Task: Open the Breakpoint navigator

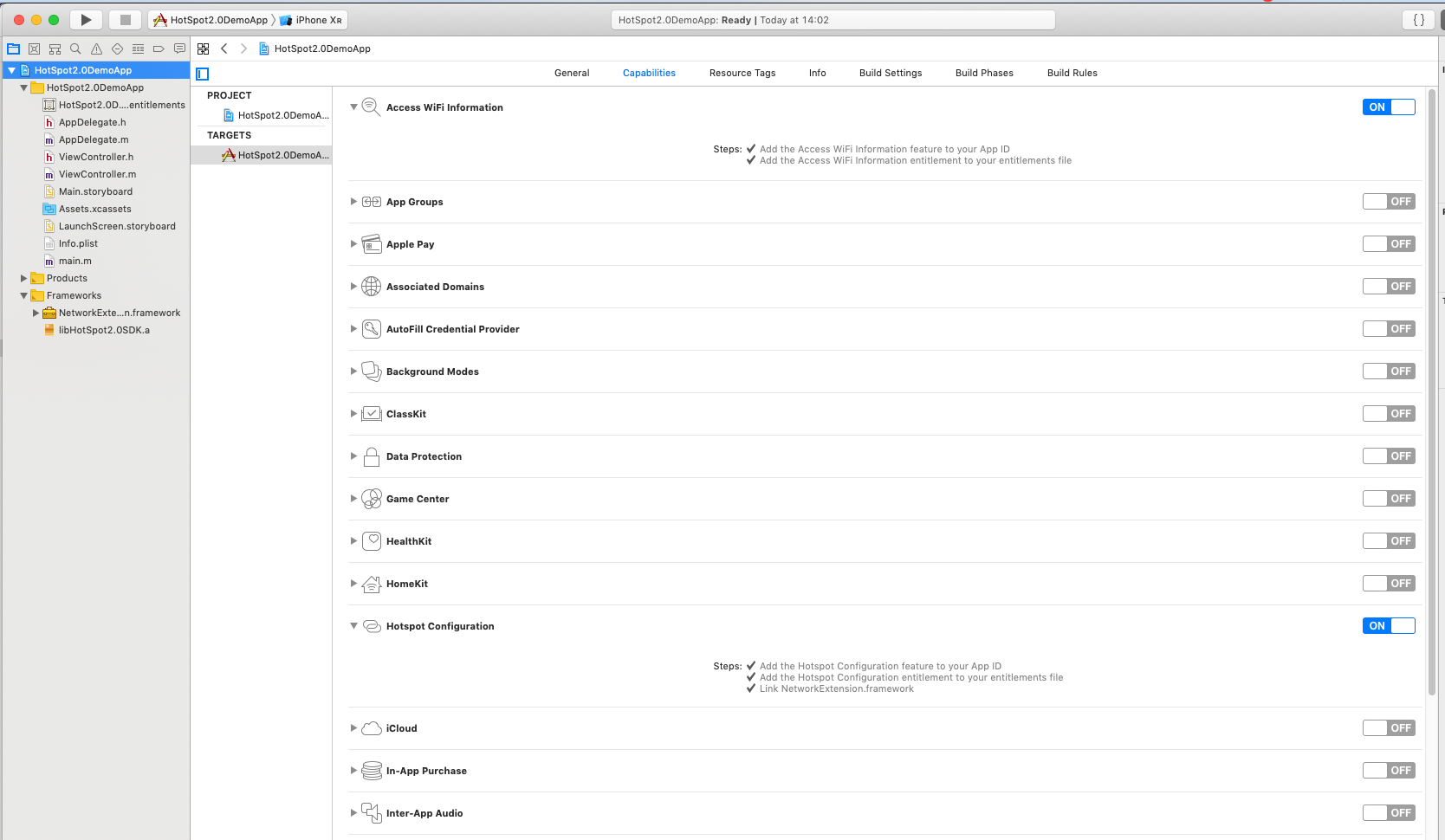Action: coord(159,49)
